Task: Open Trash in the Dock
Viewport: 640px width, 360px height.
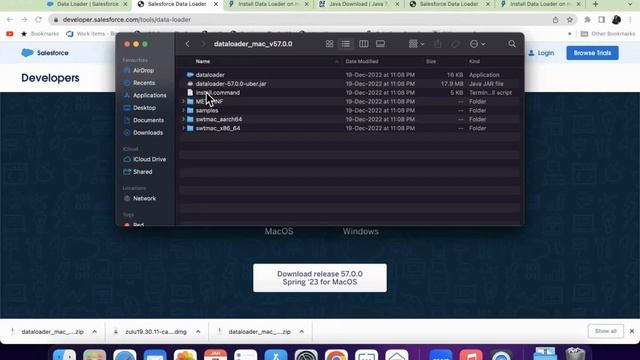Action: click(576, 354)
